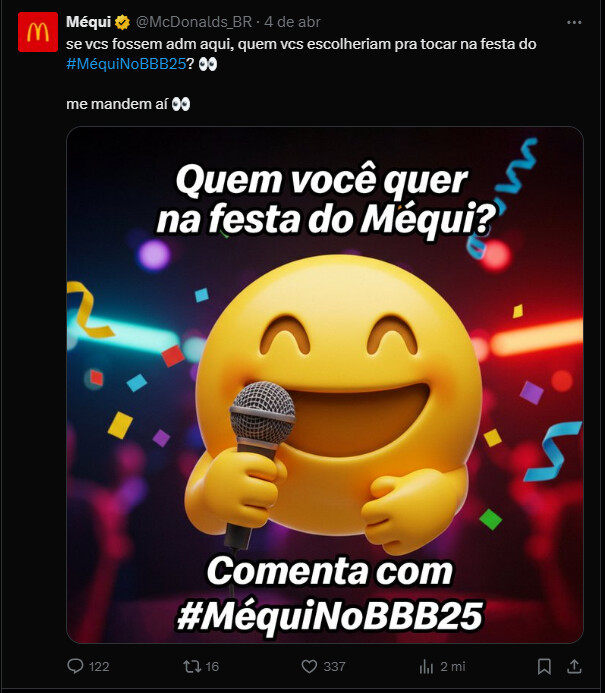Click the 16 reposts count
605x693 pixels.
(x=212, y=666)
